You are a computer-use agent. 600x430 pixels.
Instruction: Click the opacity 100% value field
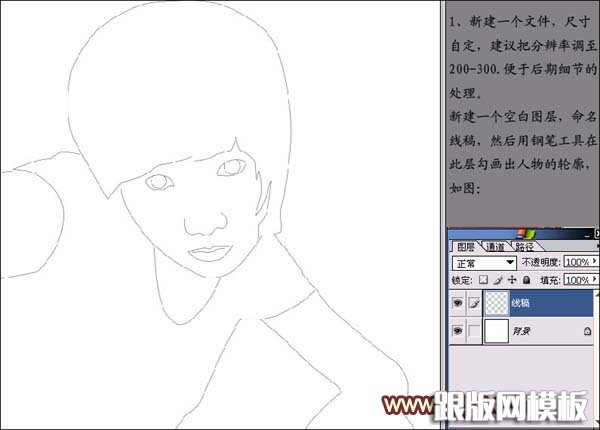[577, 263]
